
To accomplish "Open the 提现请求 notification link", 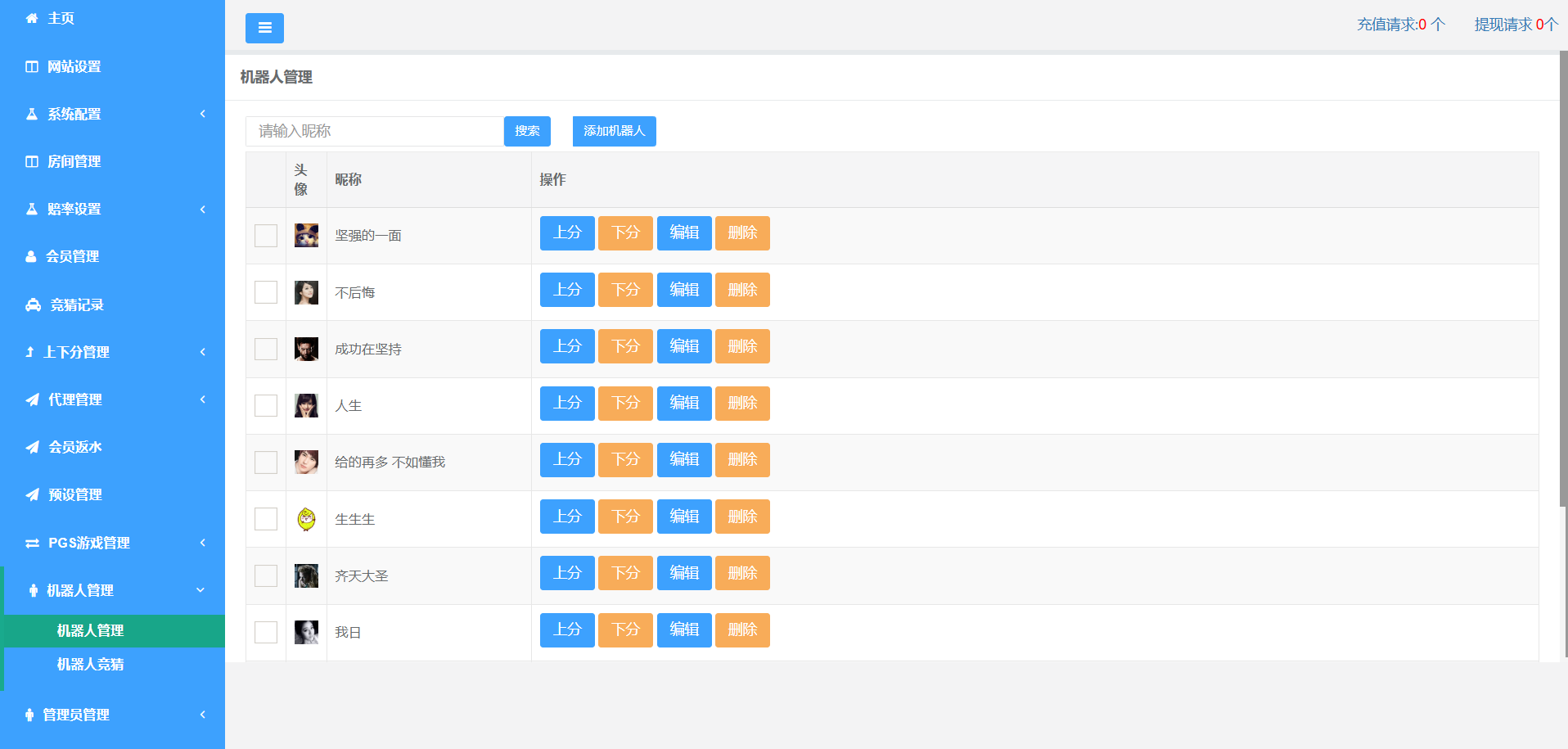I will point(1516,25).
